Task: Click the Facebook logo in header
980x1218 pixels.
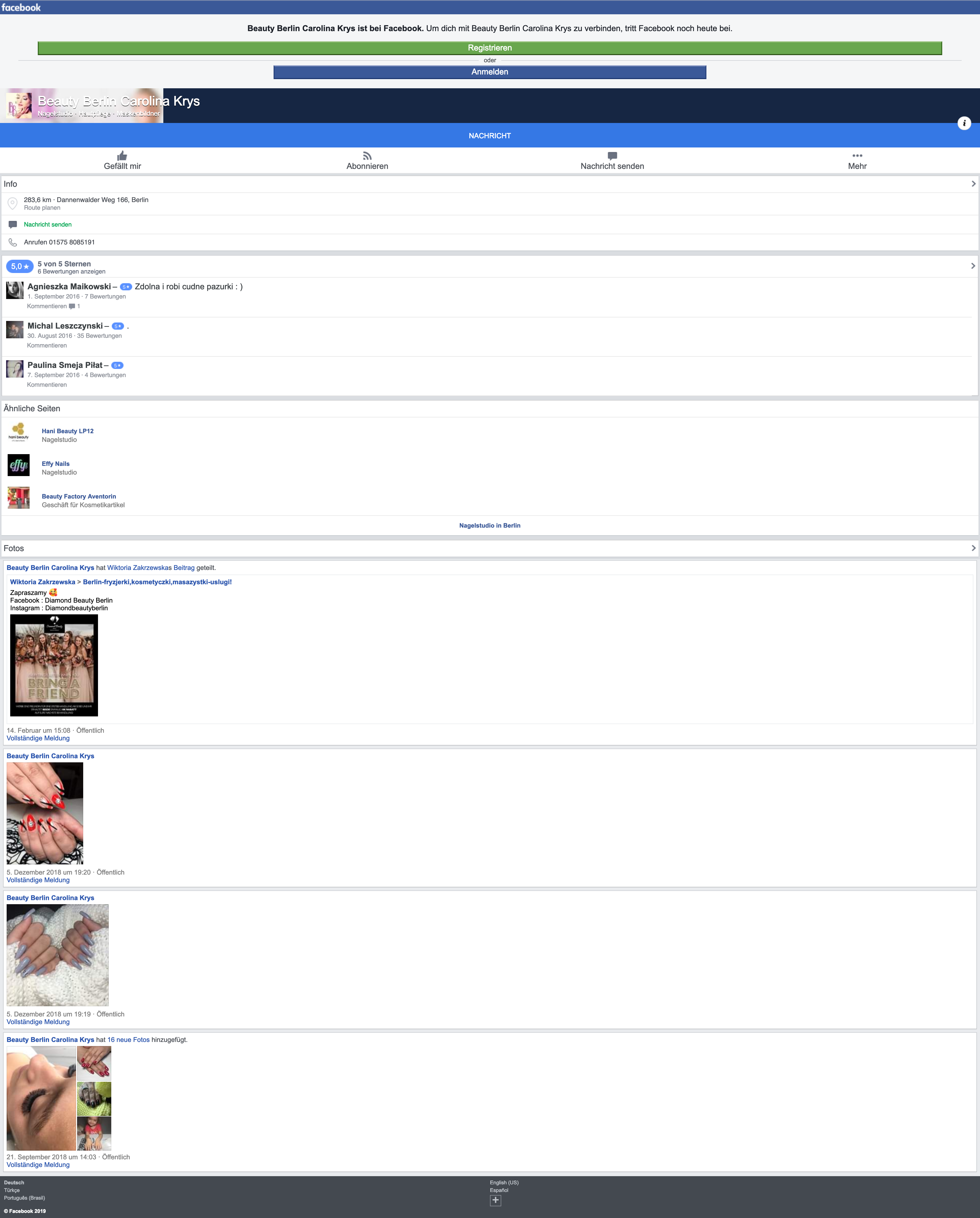Action: tap(21, 7)
